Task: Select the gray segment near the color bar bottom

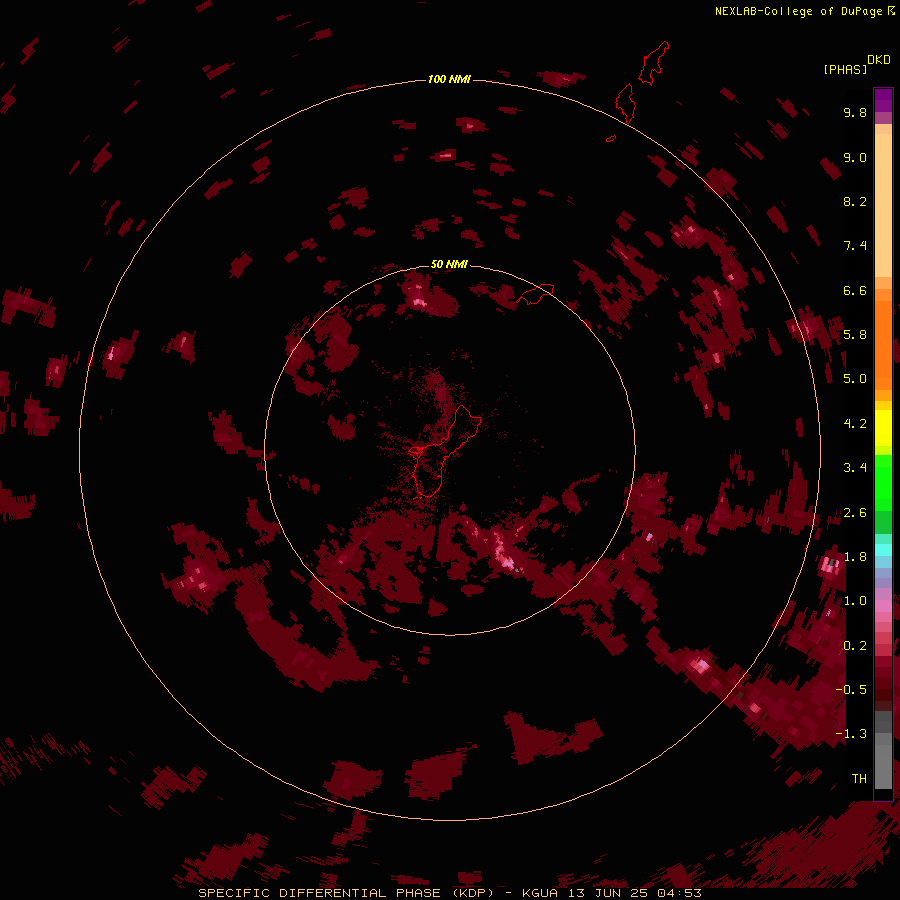Action: [883, 766]
